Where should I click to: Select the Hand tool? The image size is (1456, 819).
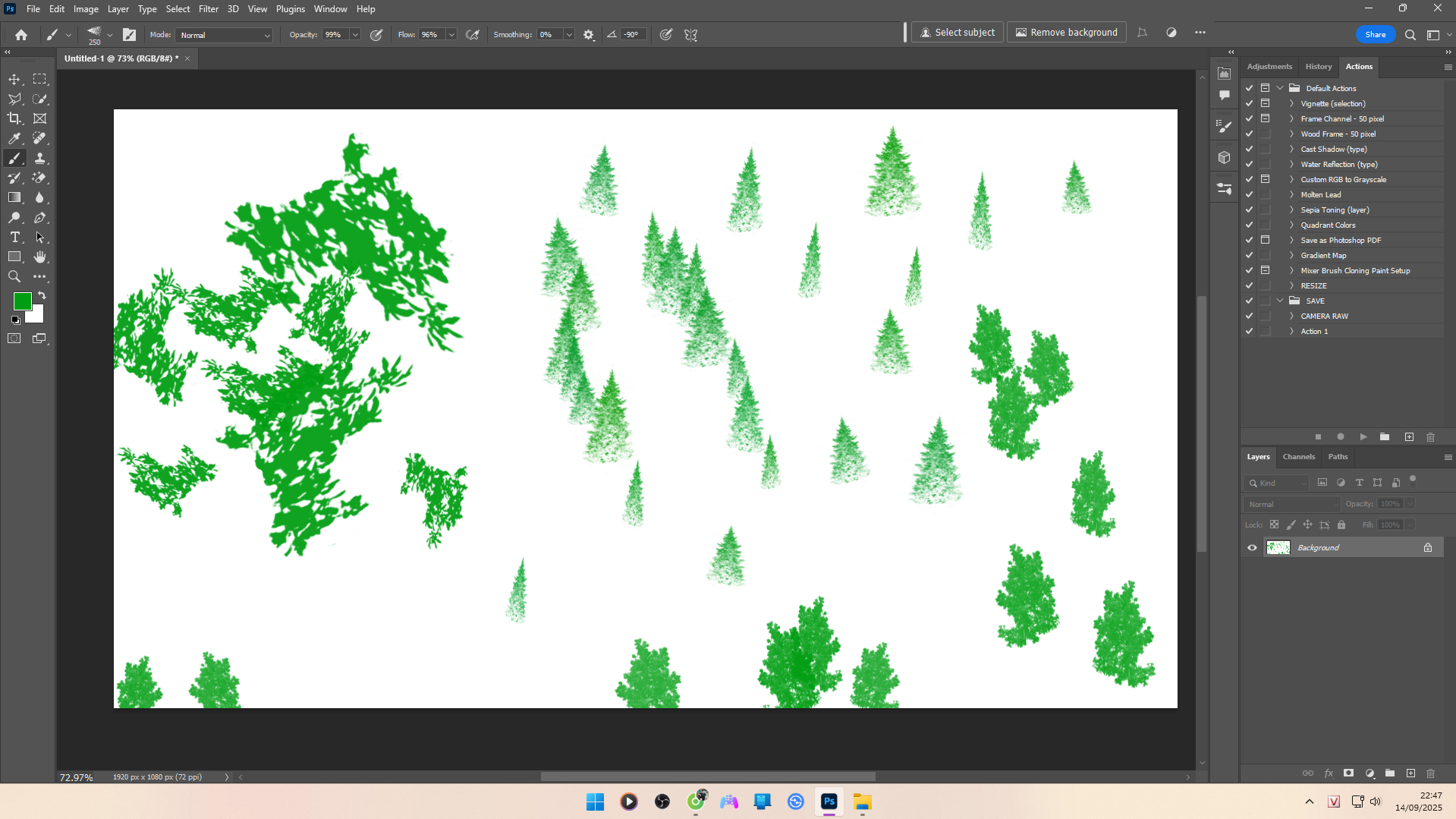pos(39,257)
